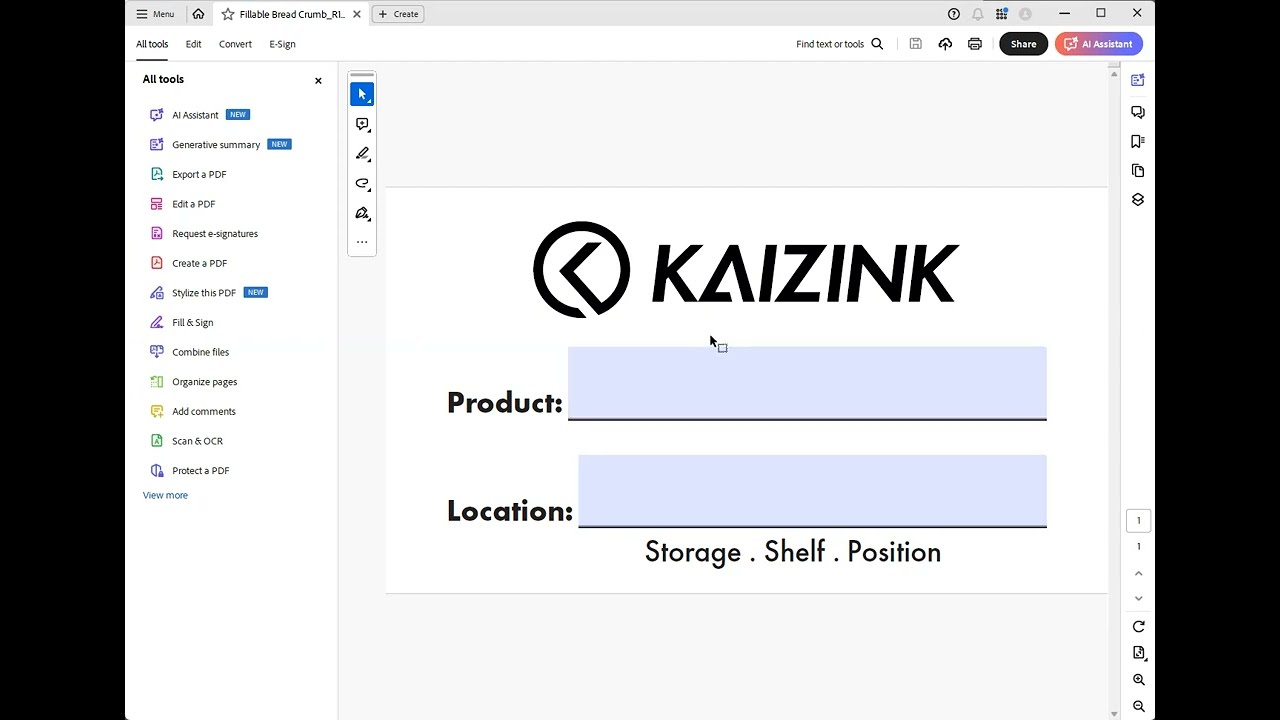This screenshot has height=720, width=1280.
Task: Zoom in with the plus magnifier
Action: tap(1138, 680)
